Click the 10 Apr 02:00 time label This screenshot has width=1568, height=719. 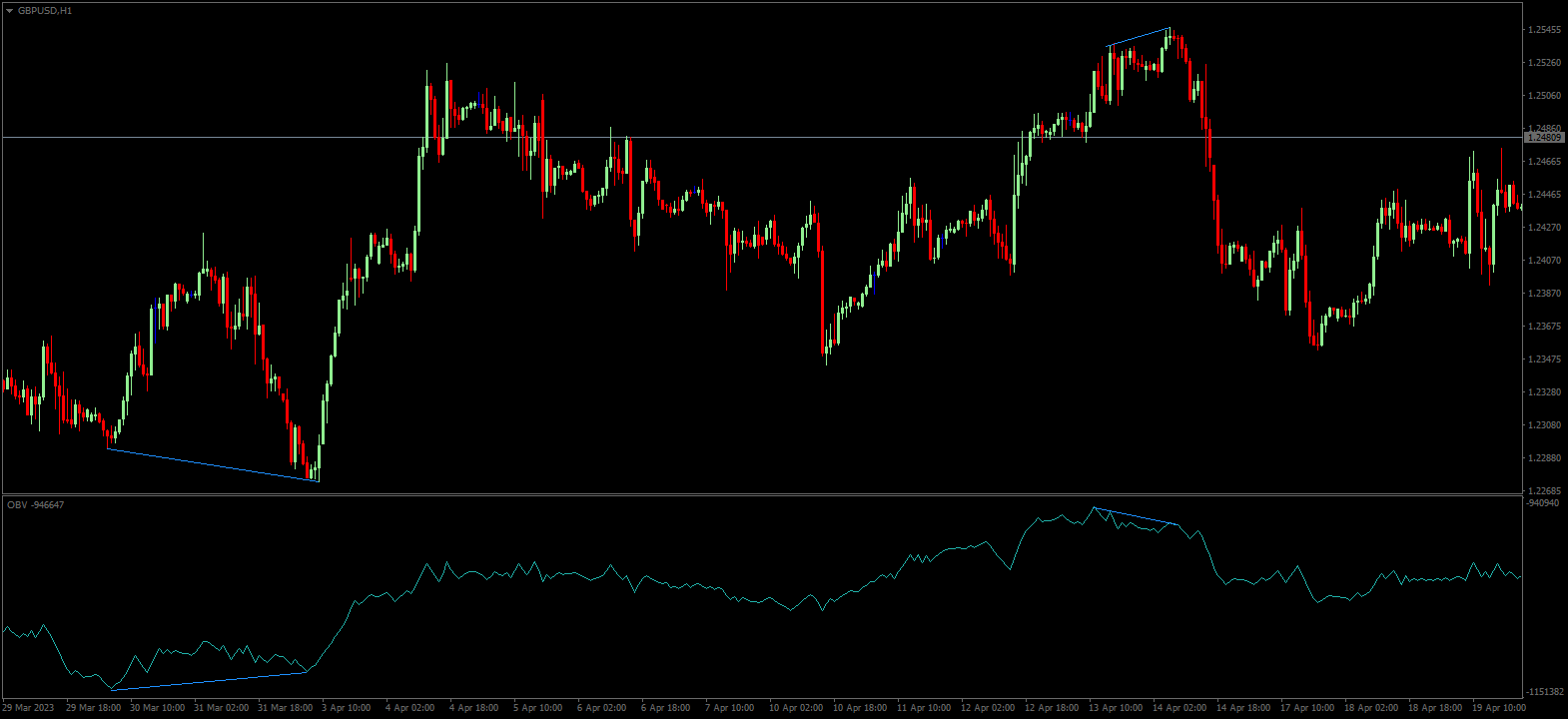click(798, 708)
